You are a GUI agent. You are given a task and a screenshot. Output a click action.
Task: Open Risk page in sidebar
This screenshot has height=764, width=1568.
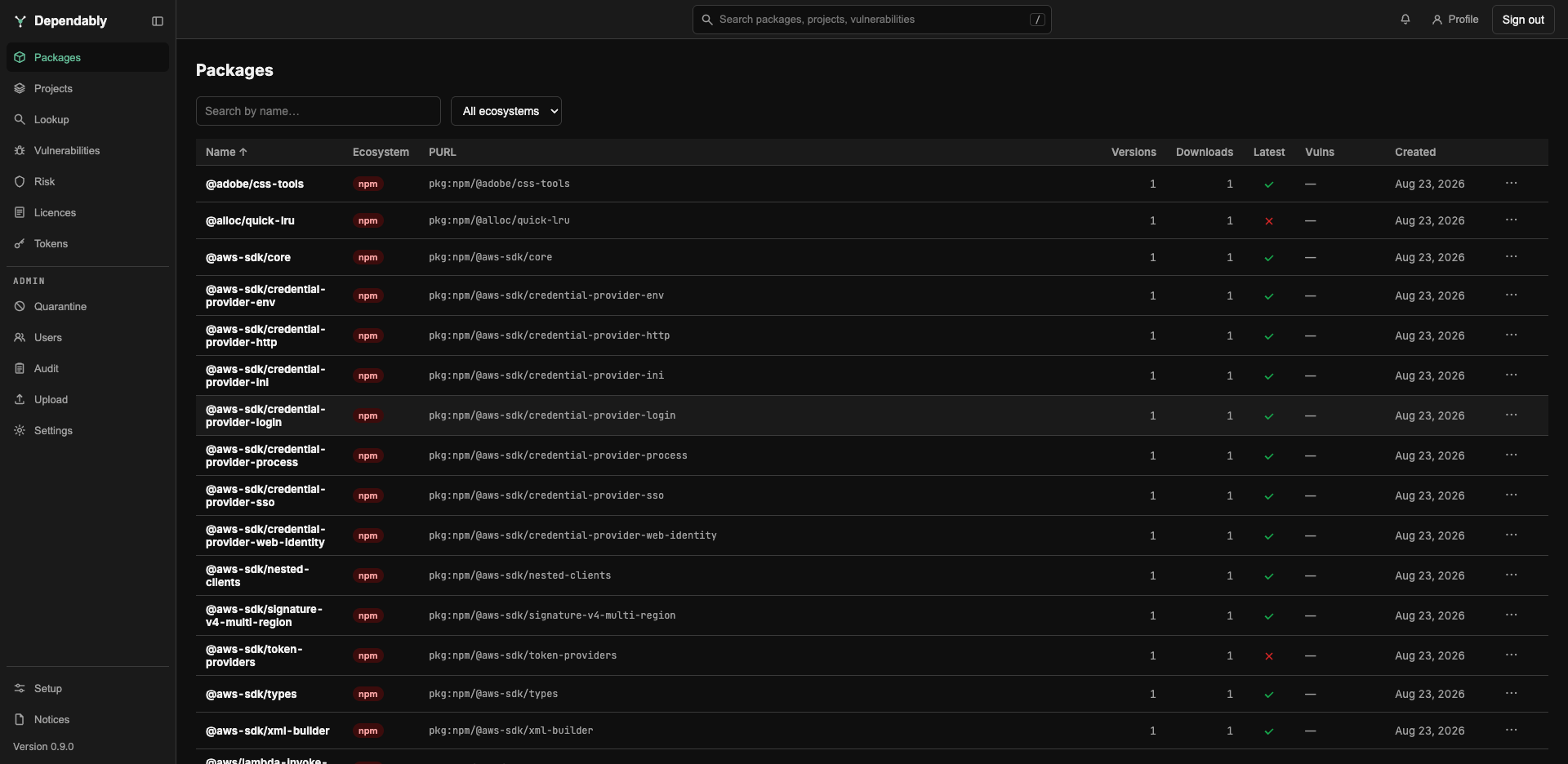87,181
